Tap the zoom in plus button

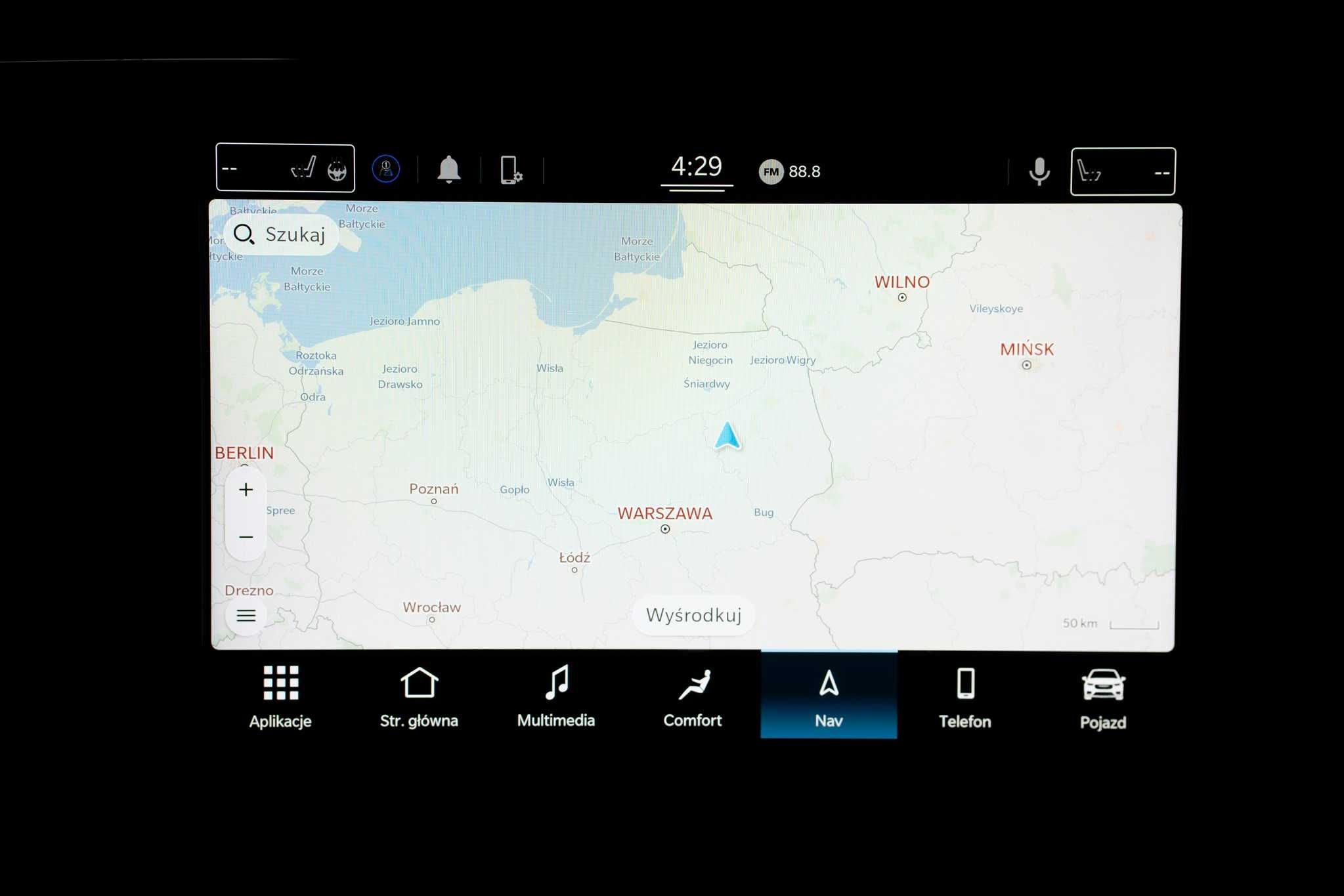pyautogui.click(x=246, y=489)
